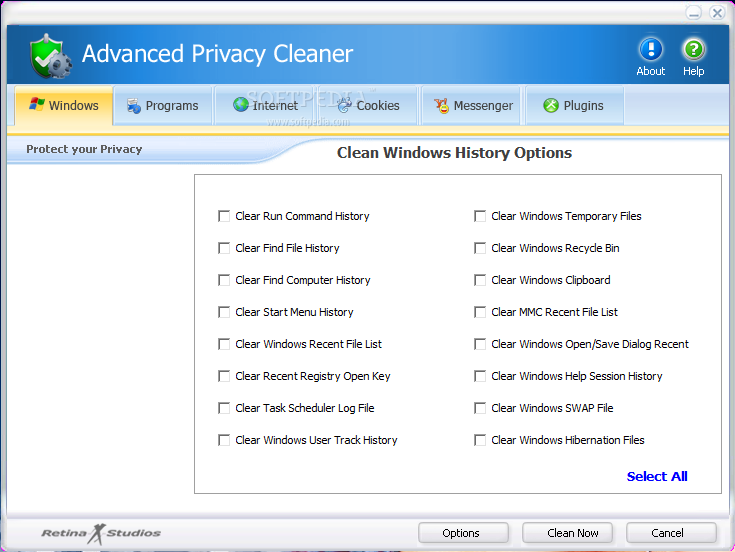
Task: Tick Clear Recent Registry Open Key
Action: 224,376
